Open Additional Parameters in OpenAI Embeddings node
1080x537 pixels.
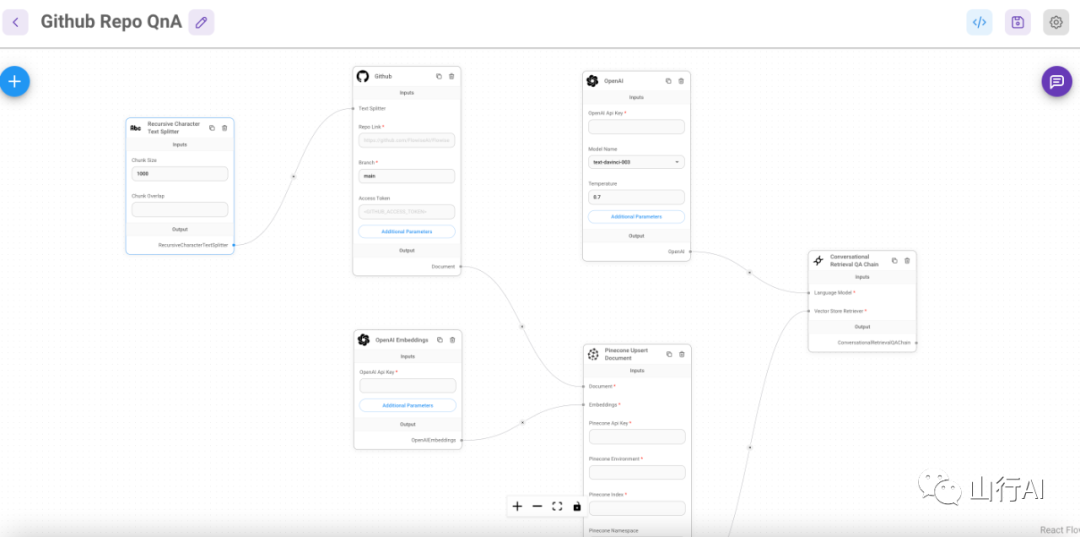point(408,406)
